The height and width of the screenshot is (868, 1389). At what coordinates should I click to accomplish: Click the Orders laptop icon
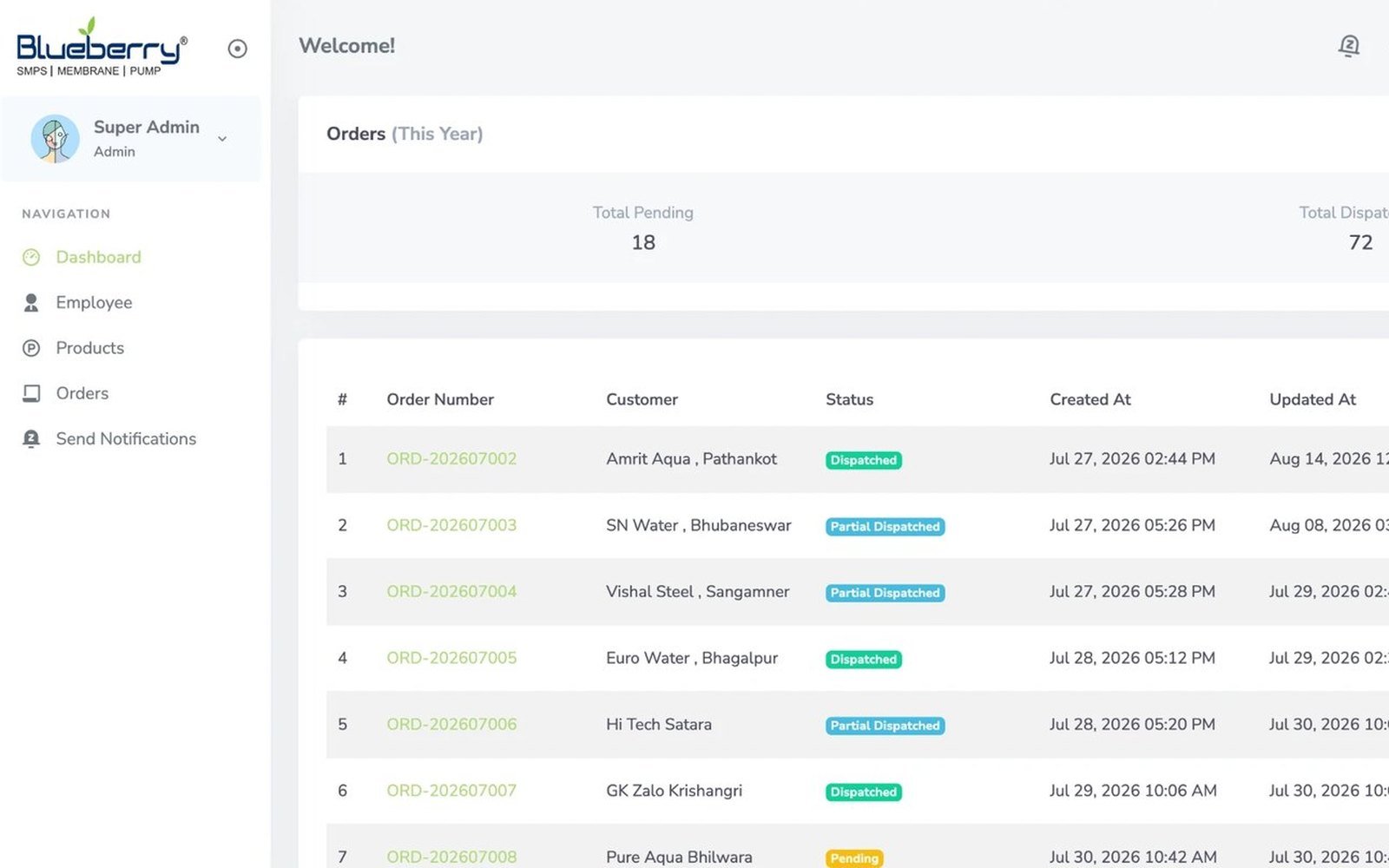point(31,393)
